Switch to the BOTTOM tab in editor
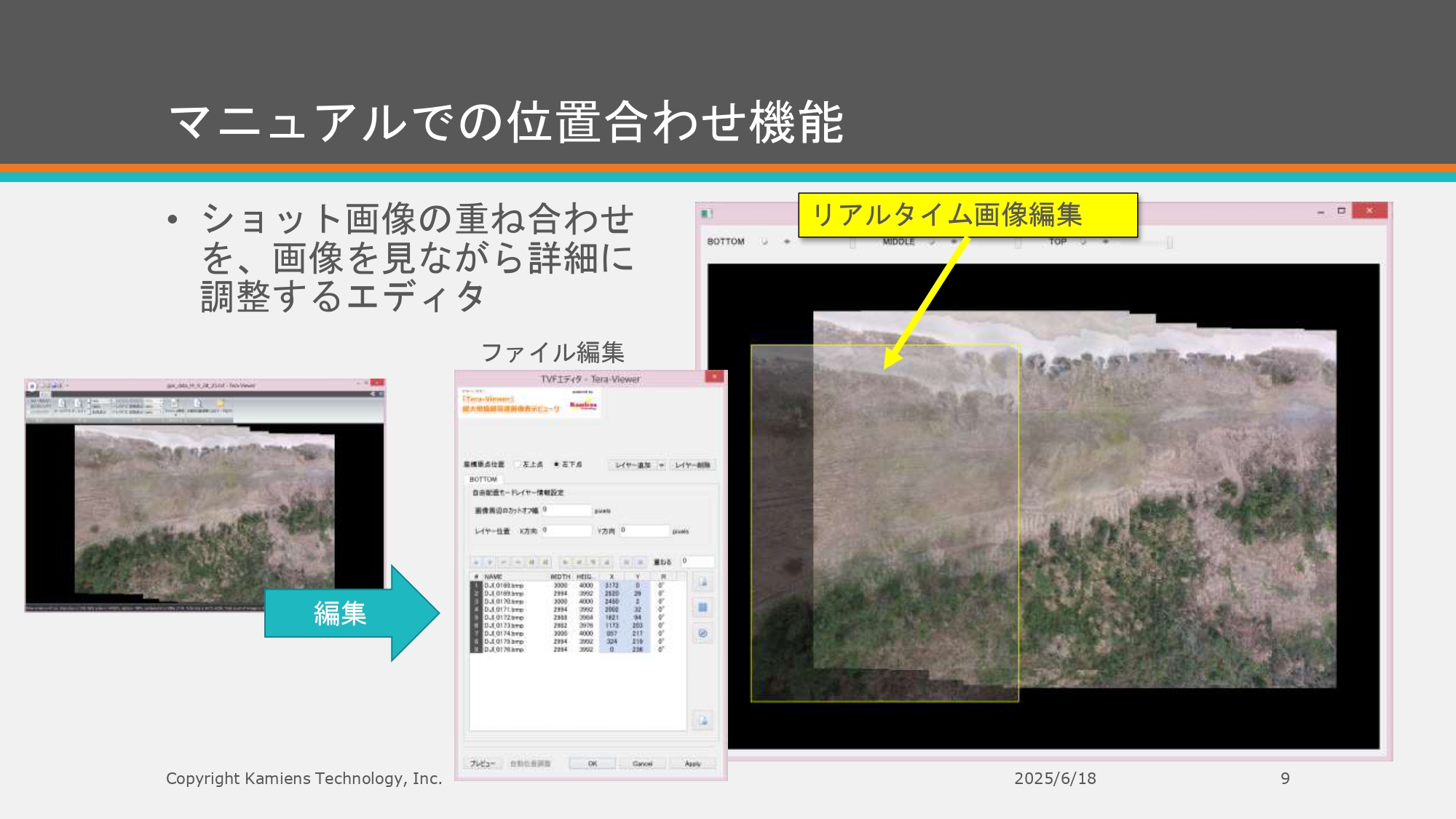 [483, 479]
